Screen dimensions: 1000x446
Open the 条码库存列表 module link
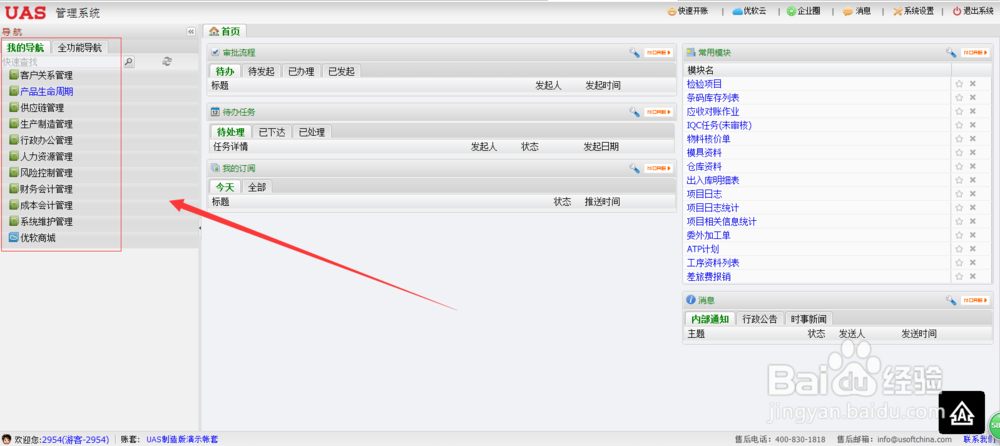[713, 98]
